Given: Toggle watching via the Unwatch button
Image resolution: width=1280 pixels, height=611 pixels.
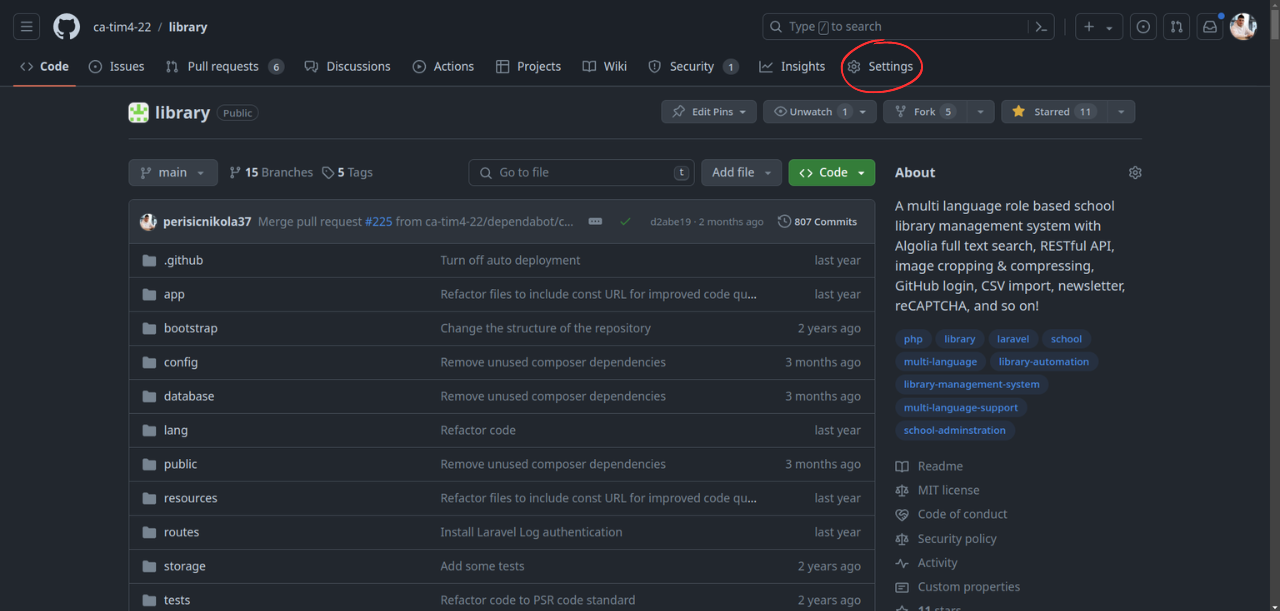Looking at the screenshot, I should coord(812,111).
